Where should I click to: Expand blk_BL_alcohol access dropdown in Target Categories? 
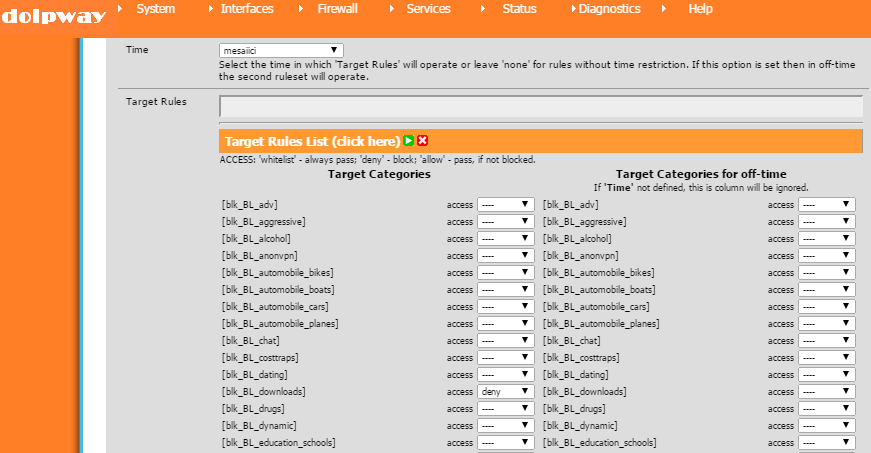click(505, 239)
